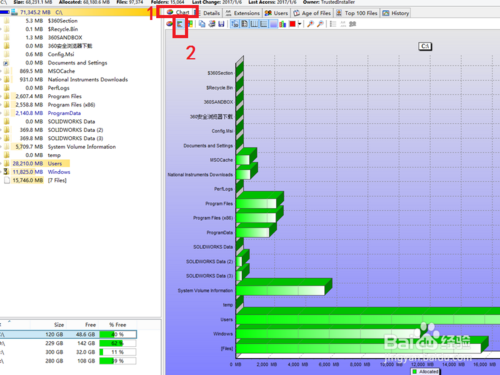Image resolution: width=500 pixels, height=375 pixels.
Task: Expand the Users folder tree node
Action: (1, 164)
